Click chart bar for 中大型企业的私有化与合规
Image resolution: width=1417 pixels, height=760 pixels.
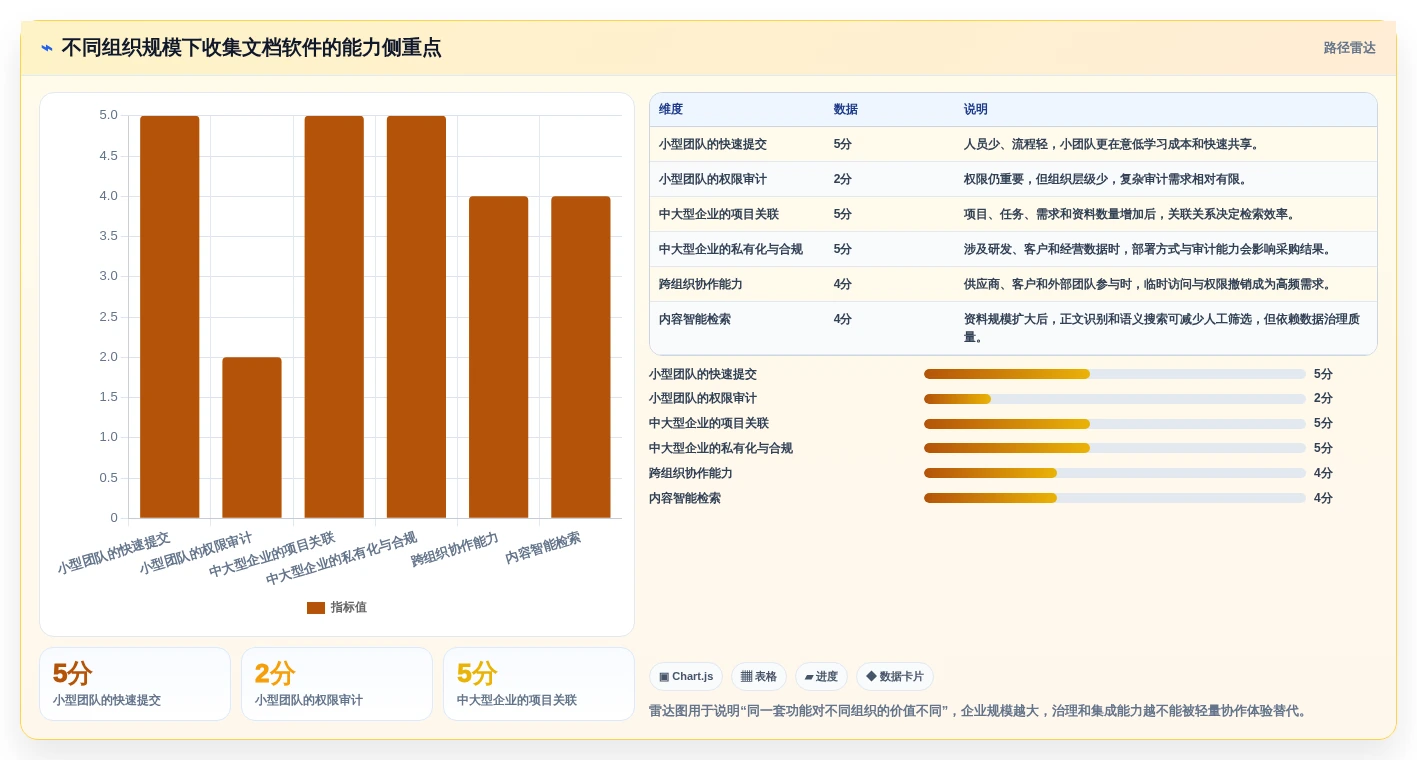(416, 317)
